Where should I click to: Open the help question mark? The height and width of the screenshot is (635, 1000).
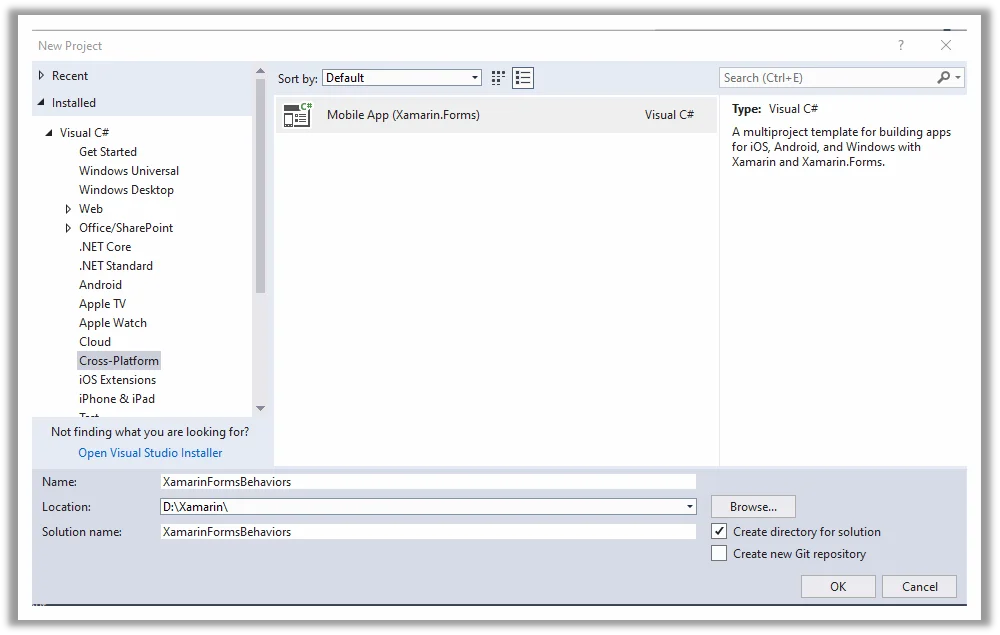tap(901, 45)
